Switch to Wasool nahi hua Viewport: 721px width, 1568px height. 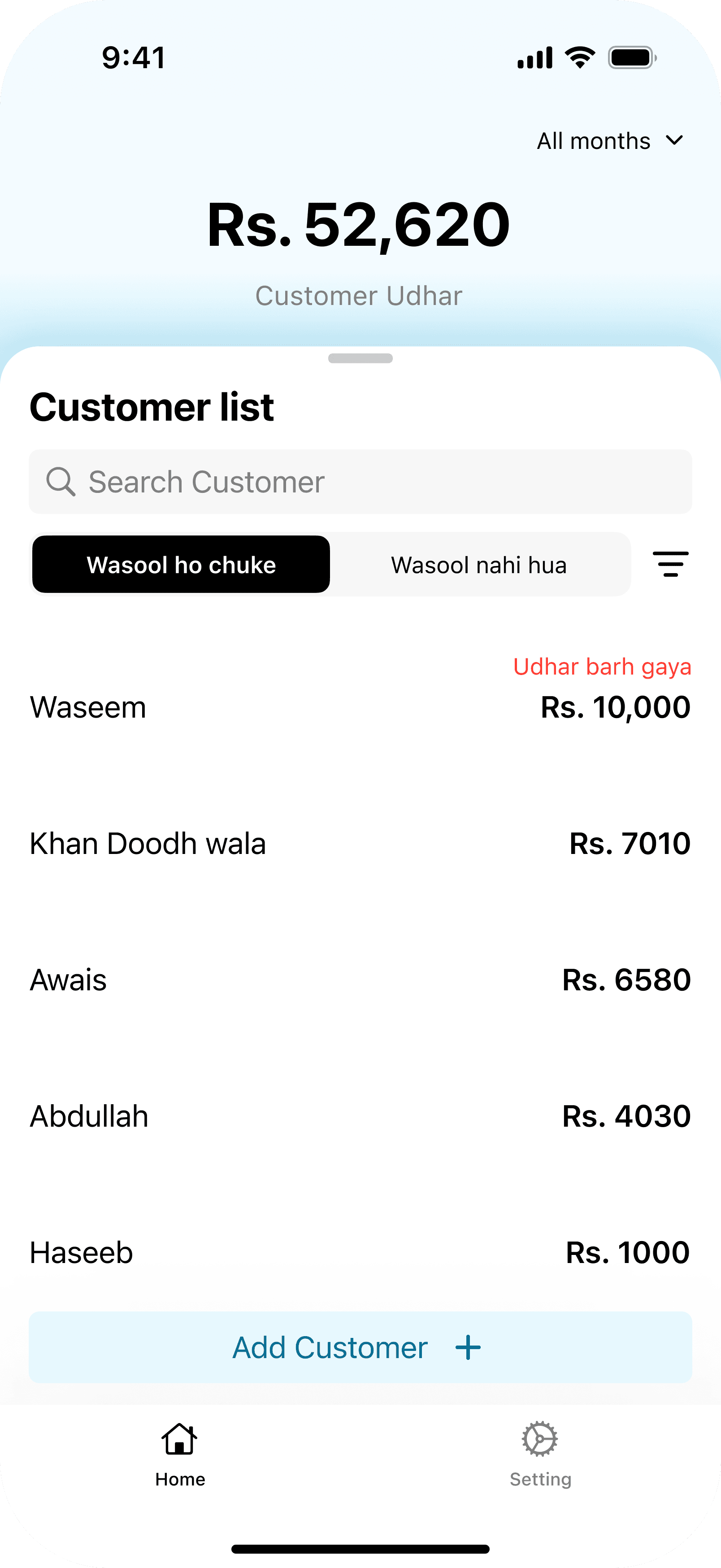[x=479, y=564]
